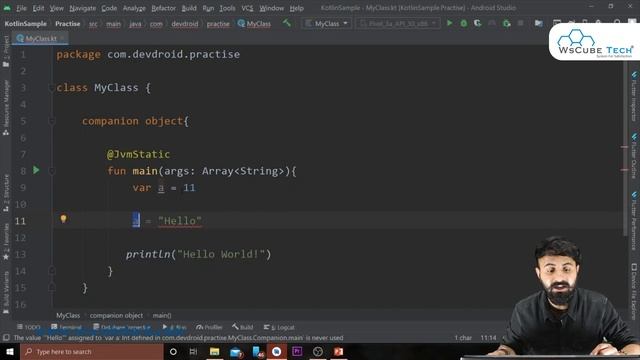
Task: Click the Windows Start button
Action: pos(9,351)
